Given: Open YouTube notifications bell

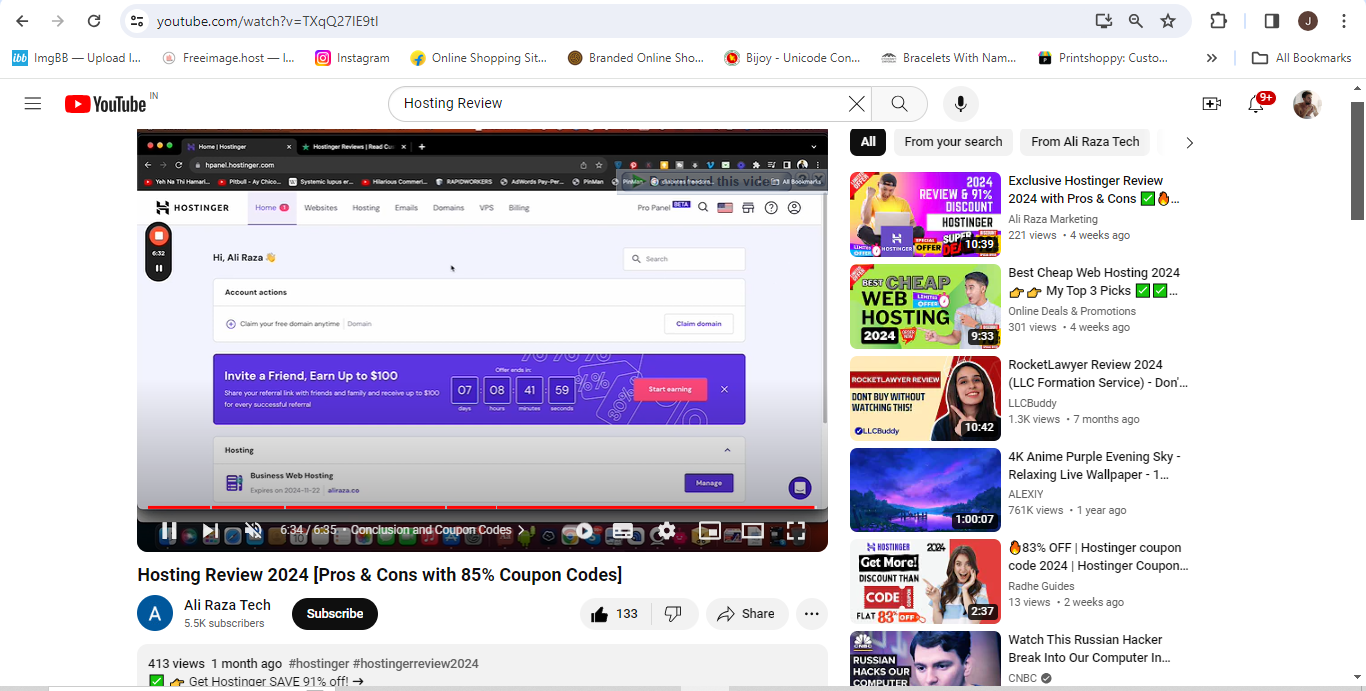Looking at the screenshot, I should (x=1256, y=104).
